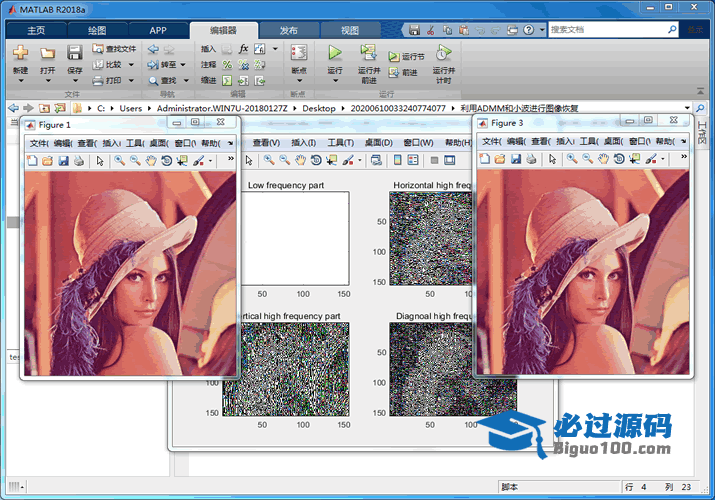Click the back navigation arrow in 导航 group
Viewport: 715px width, 500px height.
click(x=154, y=49)
